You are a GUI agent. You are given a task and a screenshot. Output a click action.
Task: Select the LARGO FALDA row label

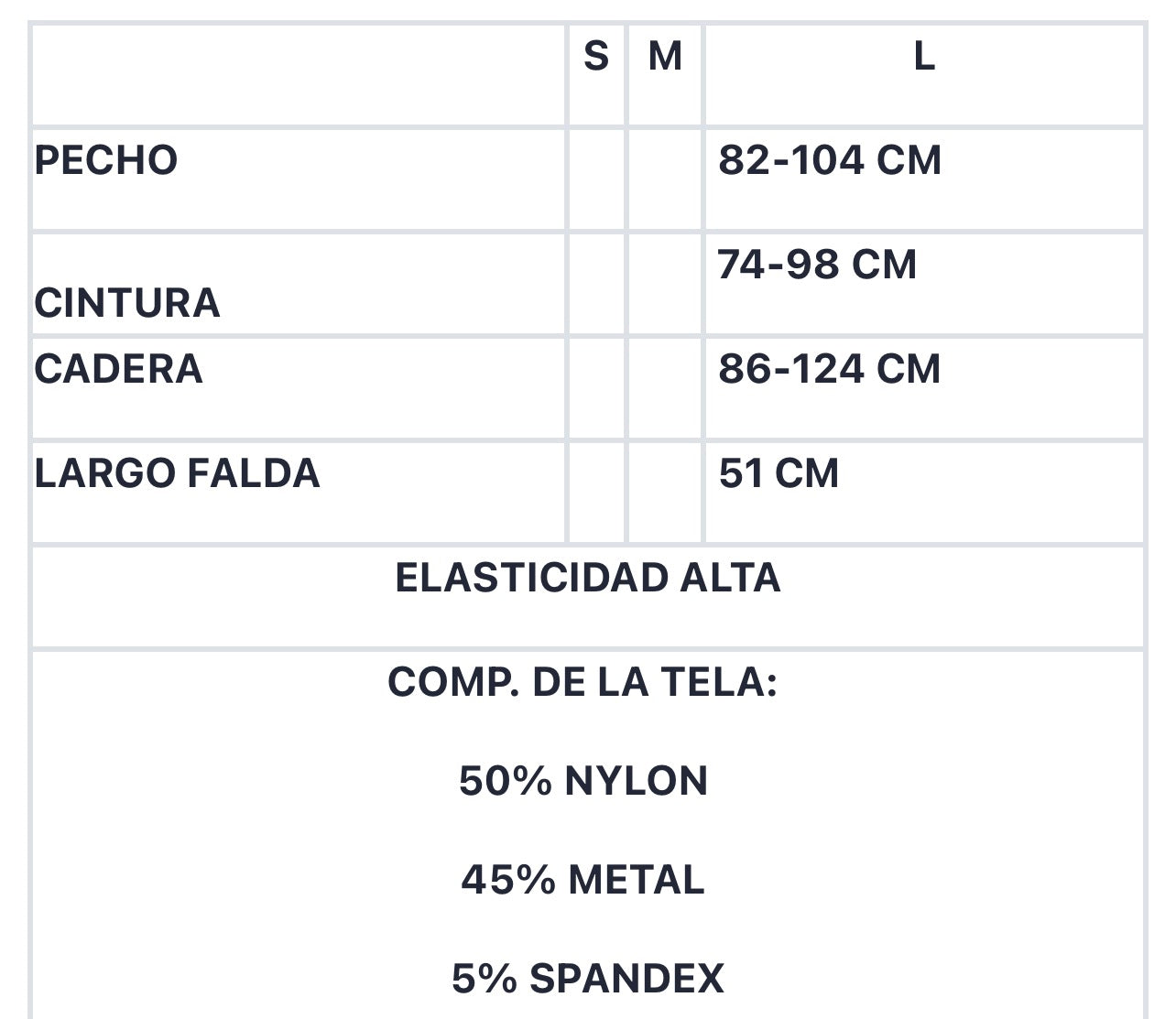click(177, 473)
